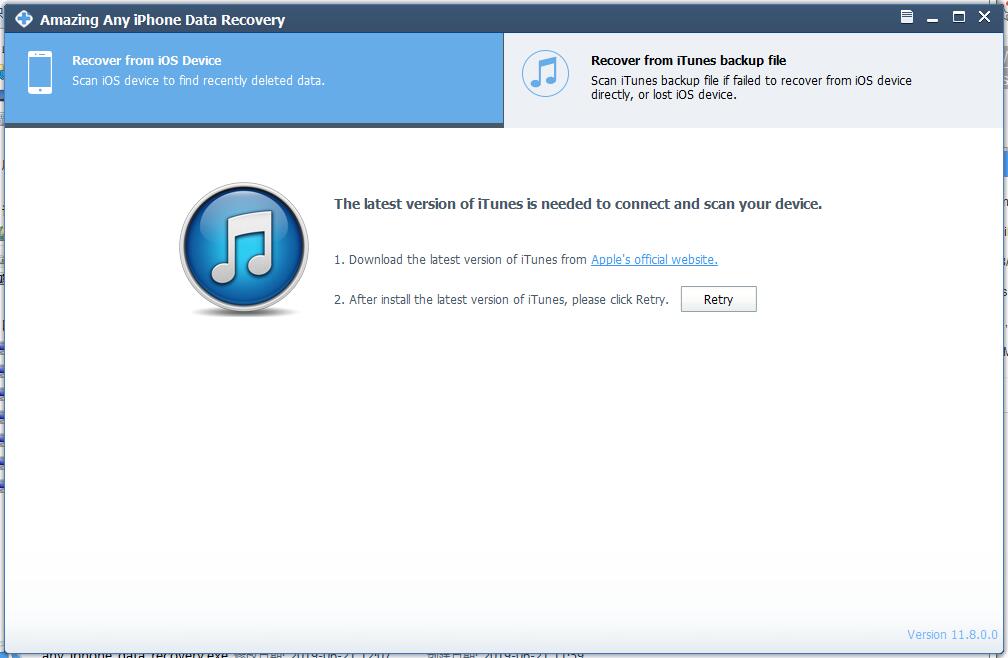Screen dimensions: 1008x658
Task: Click the large iTunes logo icon
Action: (243, 248)
